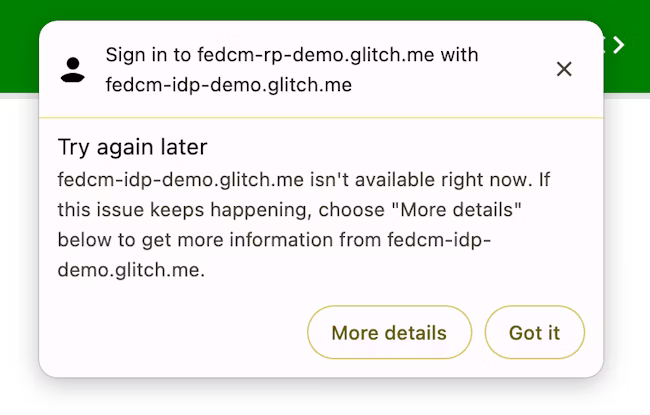This screenshot has height=415, width=650.
Task: Click the "Sign in to fedcm-rp-demo.glitch.me with" title line
Action: 291,54
